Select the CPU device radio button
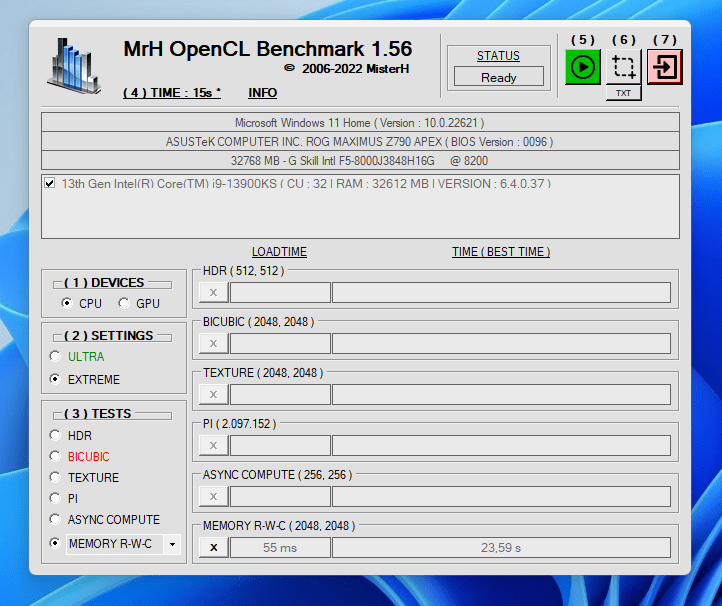This screenshot has width=722, height=606. coord(67,303)
